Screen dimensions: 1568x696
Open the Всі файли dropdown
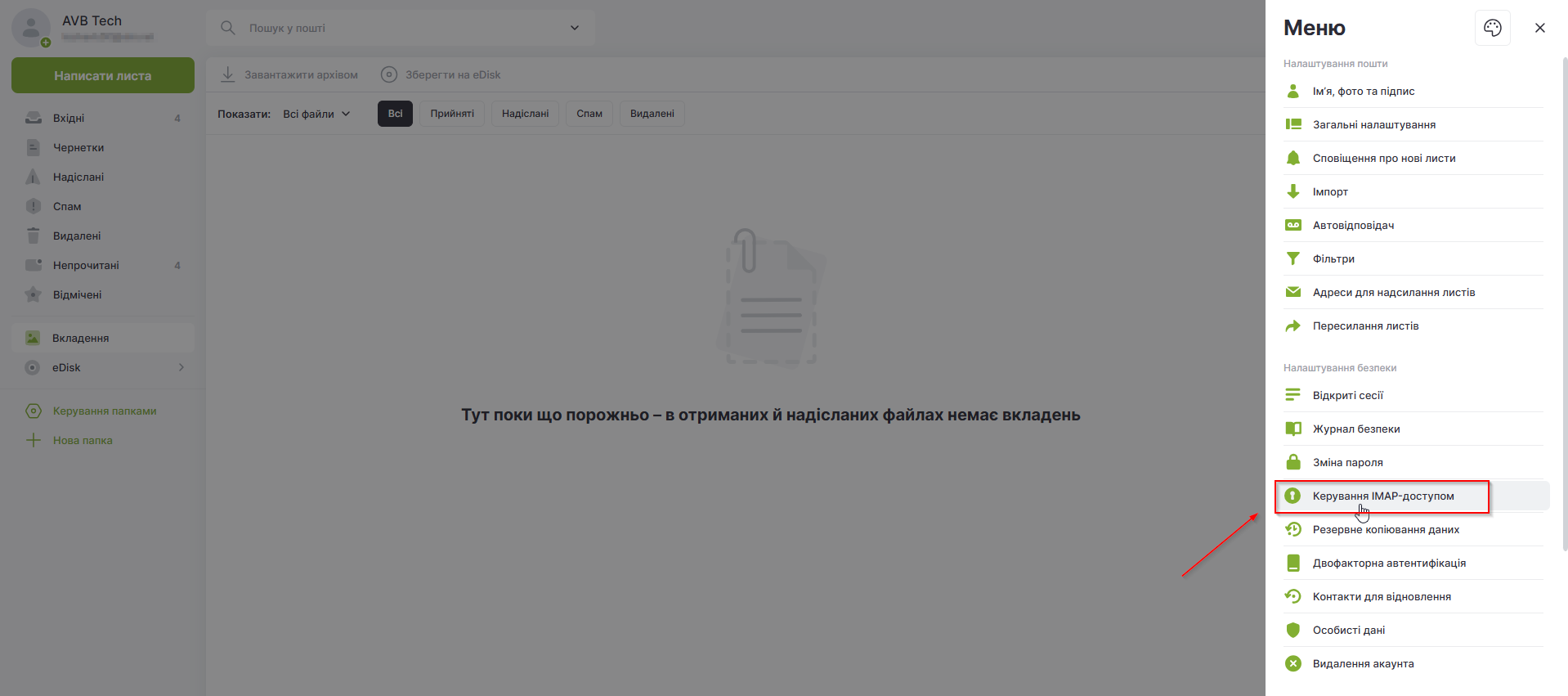point(317,114)
